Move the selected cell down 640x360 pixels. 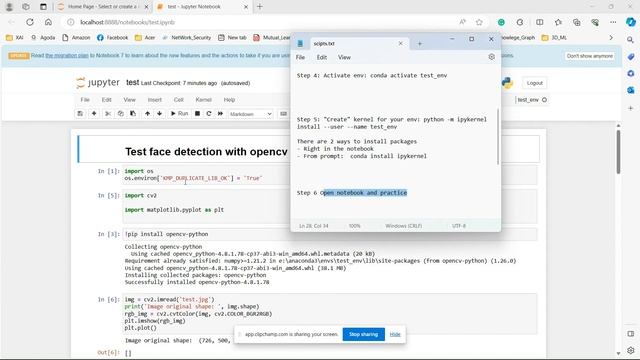click(x=160, y=113)
